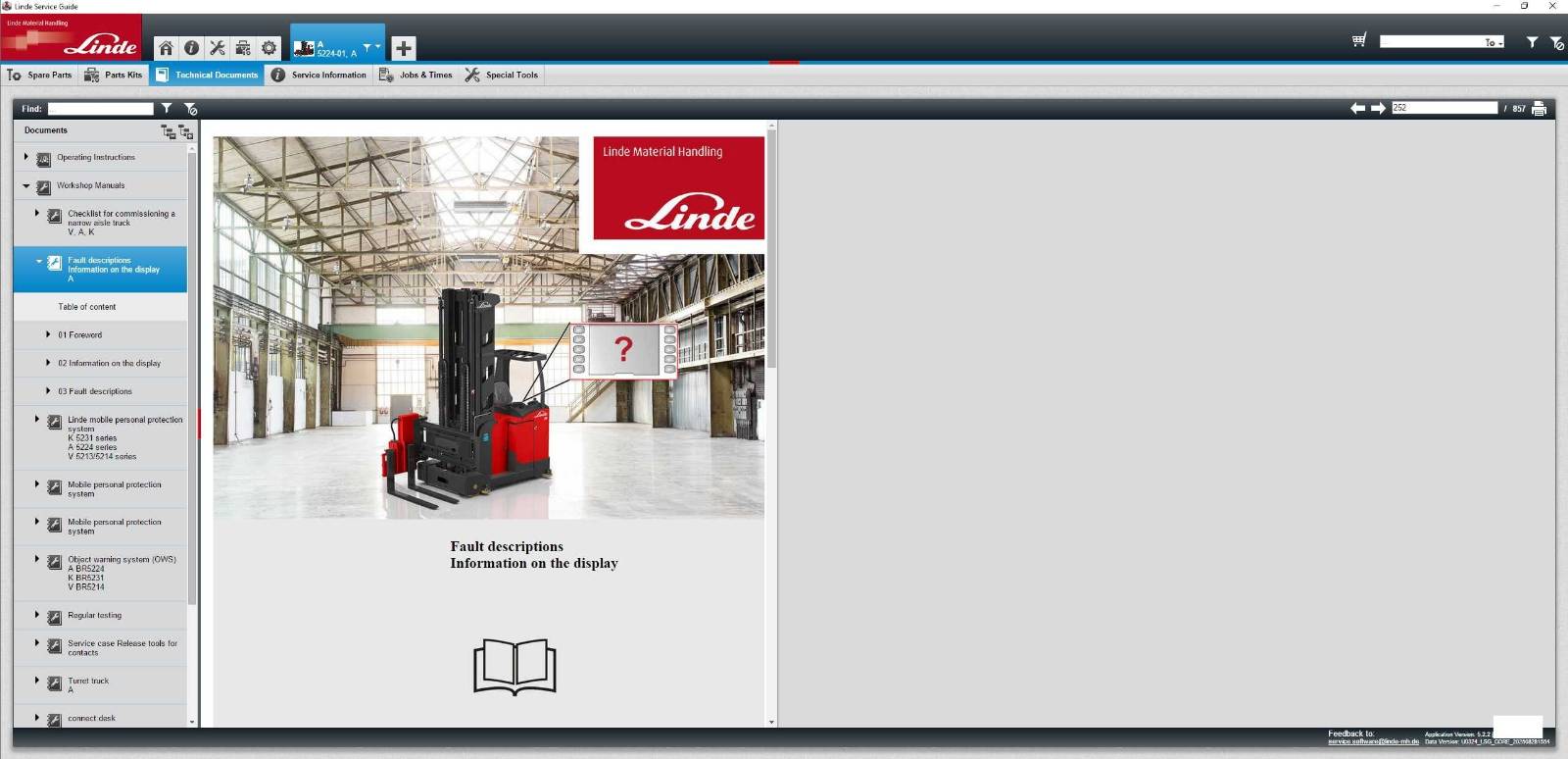Click the page number field showing 252
Viewport: 1568px width, 759px height.
tap(1445, 108)
